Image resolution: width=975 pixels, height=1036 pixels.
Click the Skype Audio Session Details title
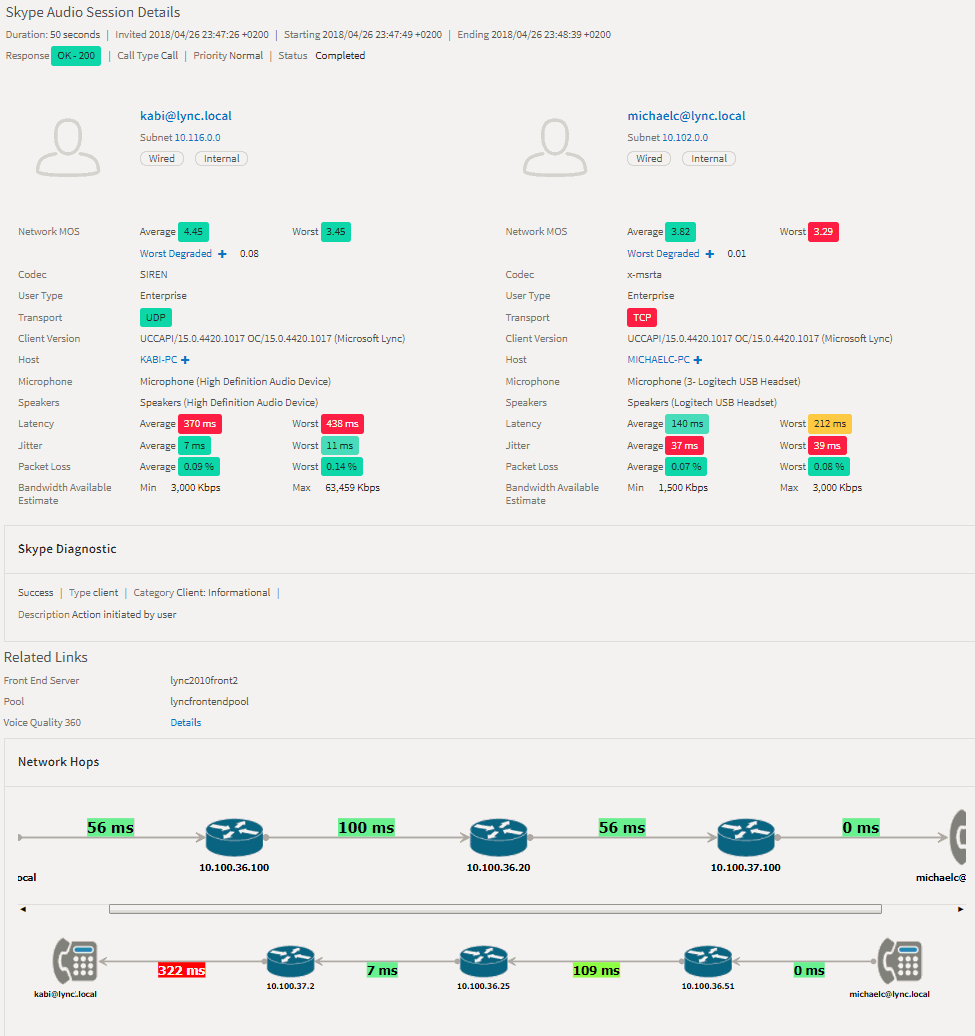pos(93,12)
